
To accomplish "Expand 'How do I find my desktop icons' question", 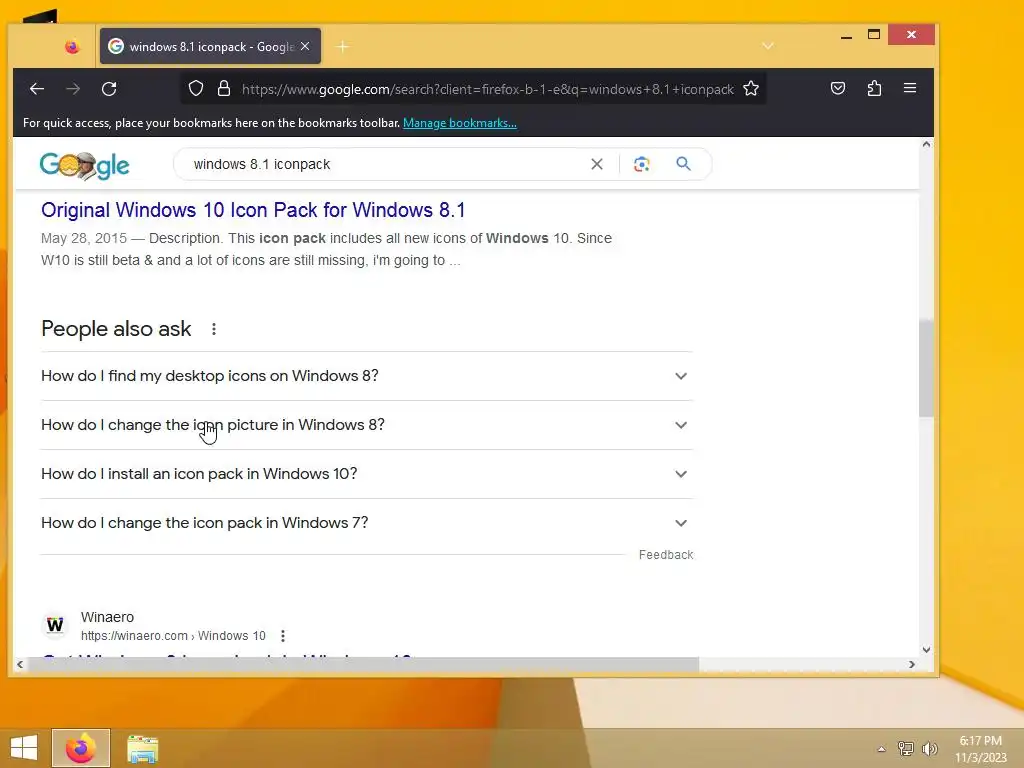I will 366,376.
